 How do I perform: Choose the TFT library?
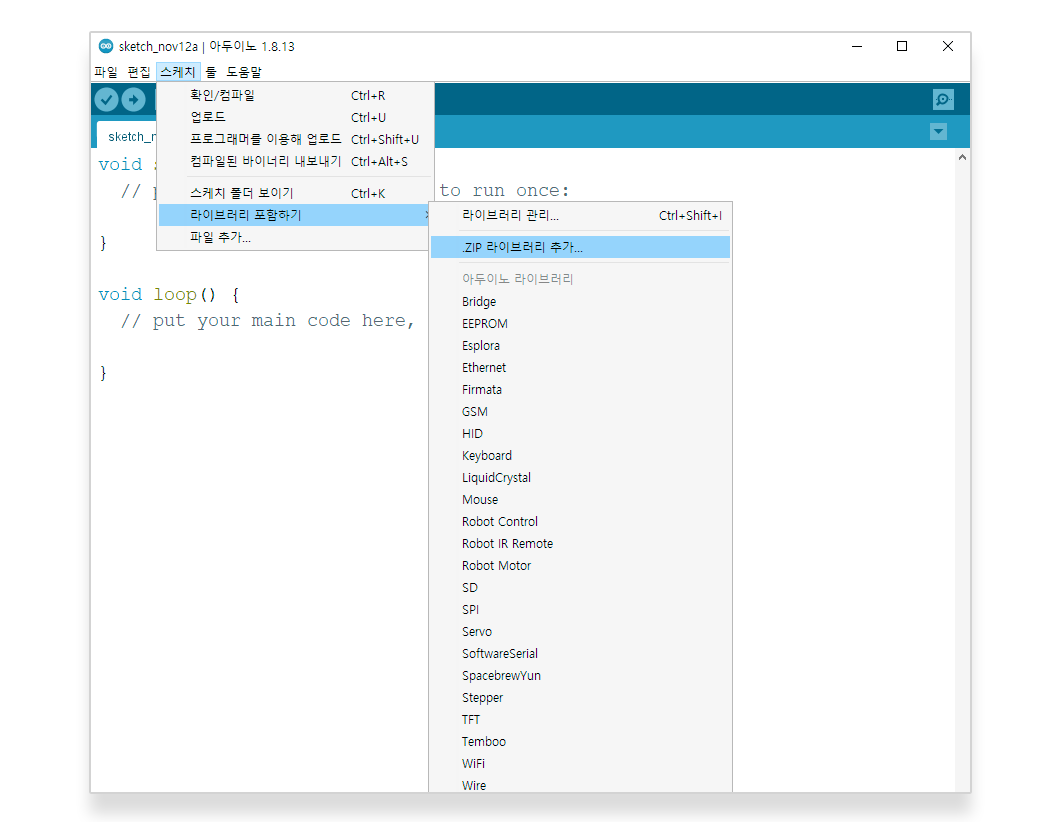point(580,720)
